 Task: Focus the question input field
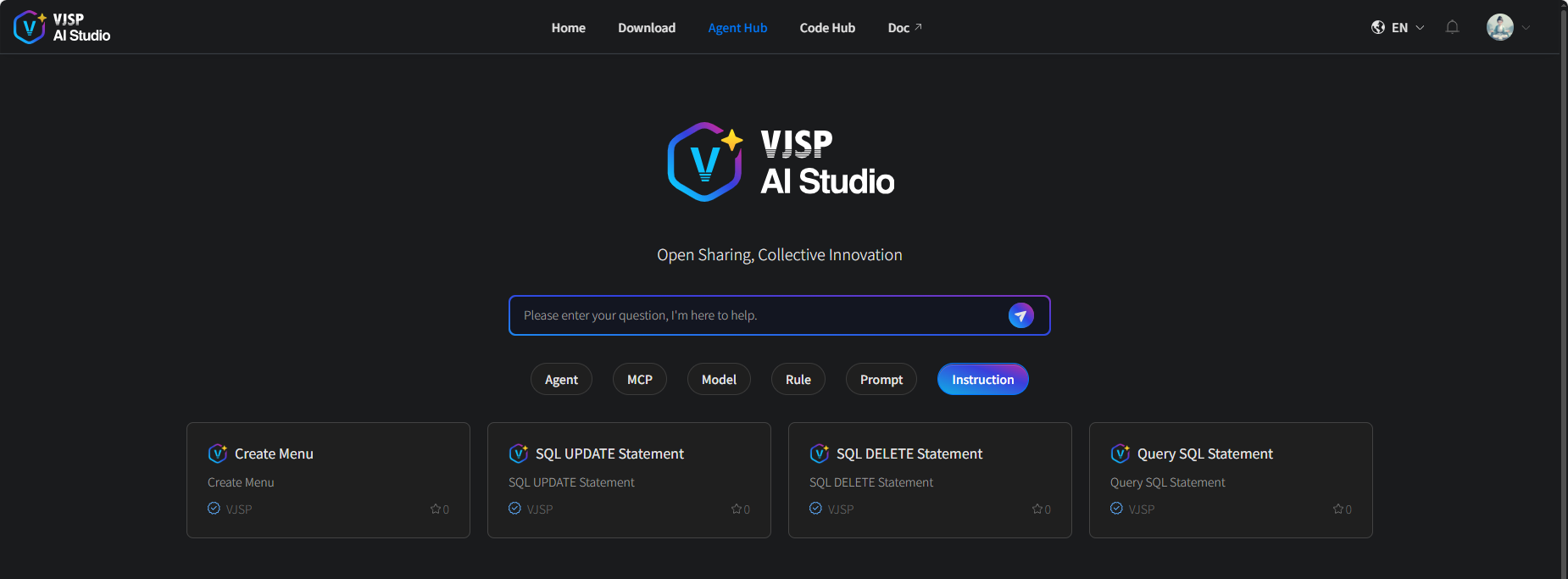754,315
